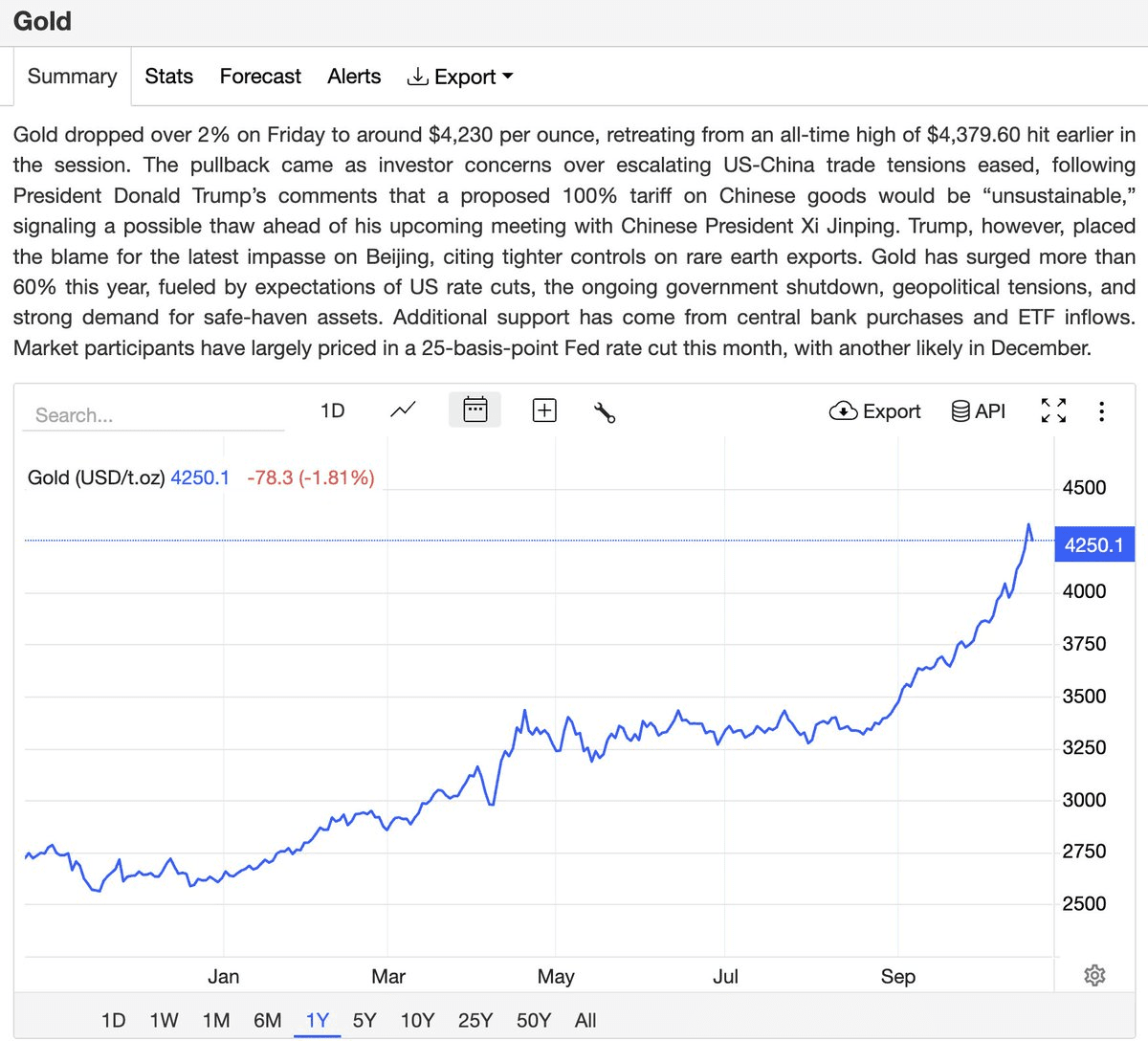Select the 5Y time range

click(x=364, y=1020)
